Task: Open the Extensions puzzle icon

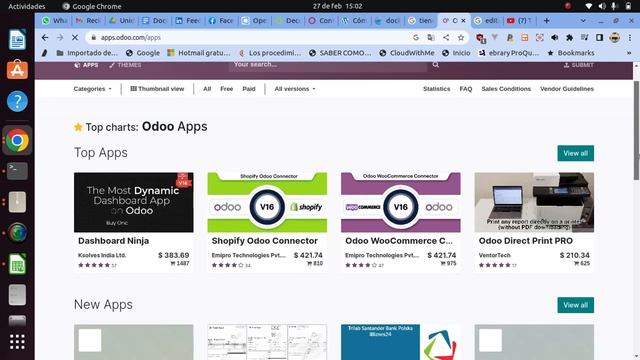Action: (x=569, y=38)
